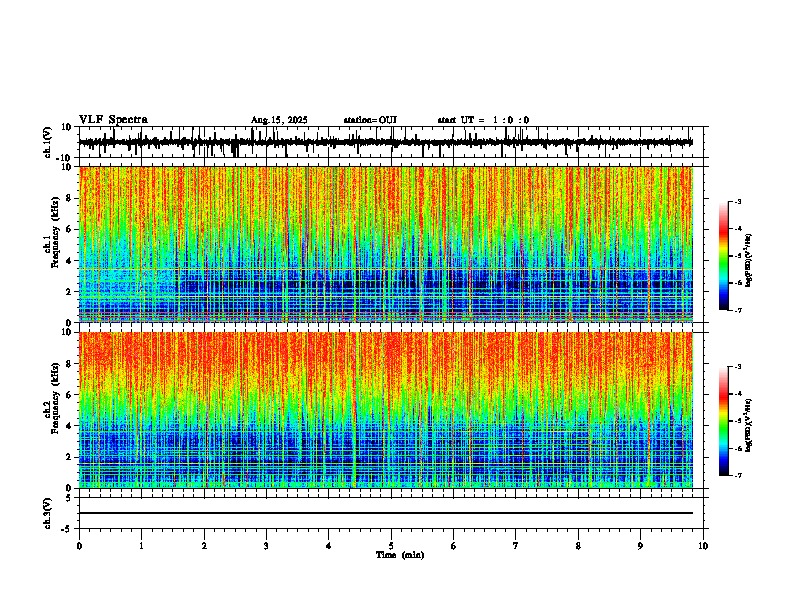
Task: Click time axis tick label 5
Action: [391, 546]
